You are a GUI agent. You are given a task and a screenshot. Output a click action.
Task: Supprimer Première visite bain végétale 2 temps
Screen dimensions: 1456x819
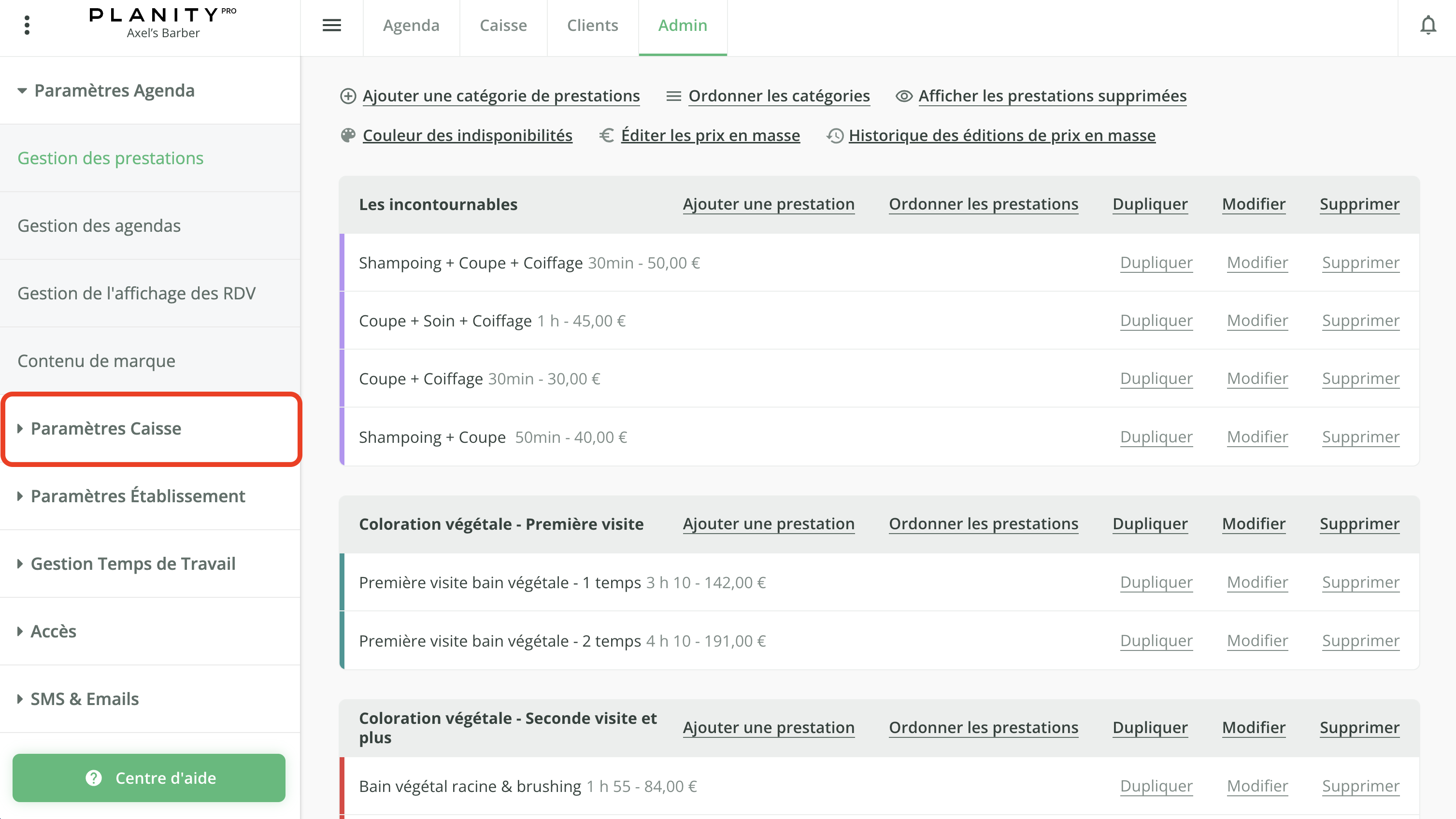coord(1360,640)
